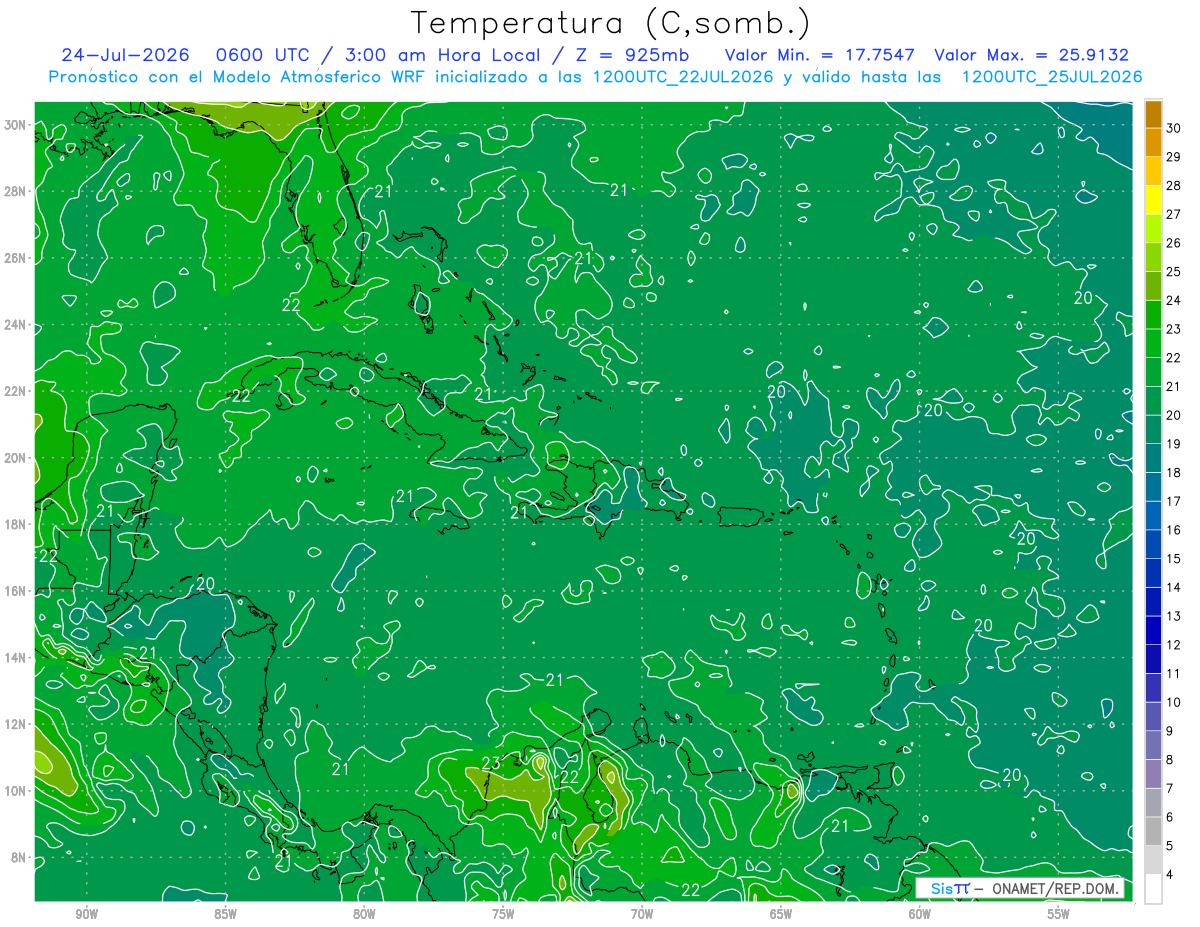Click the valid-until time "1200UTC_25JUL2026"
1200x927 pixels.
point(1052,77)
